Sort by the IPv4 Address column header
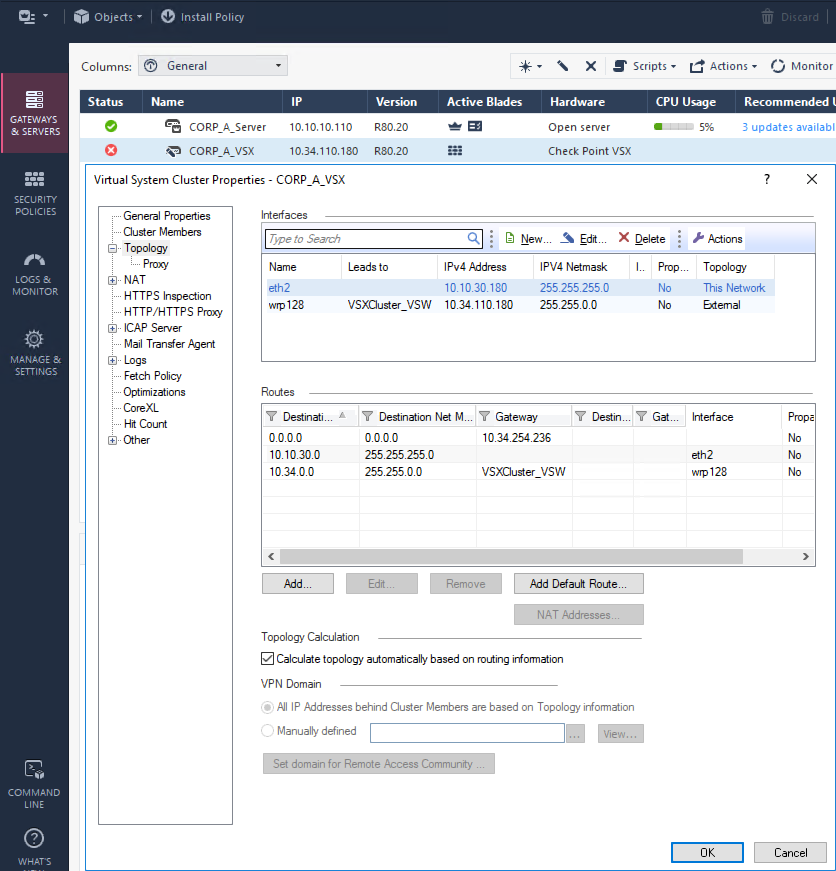 [485, 267]
